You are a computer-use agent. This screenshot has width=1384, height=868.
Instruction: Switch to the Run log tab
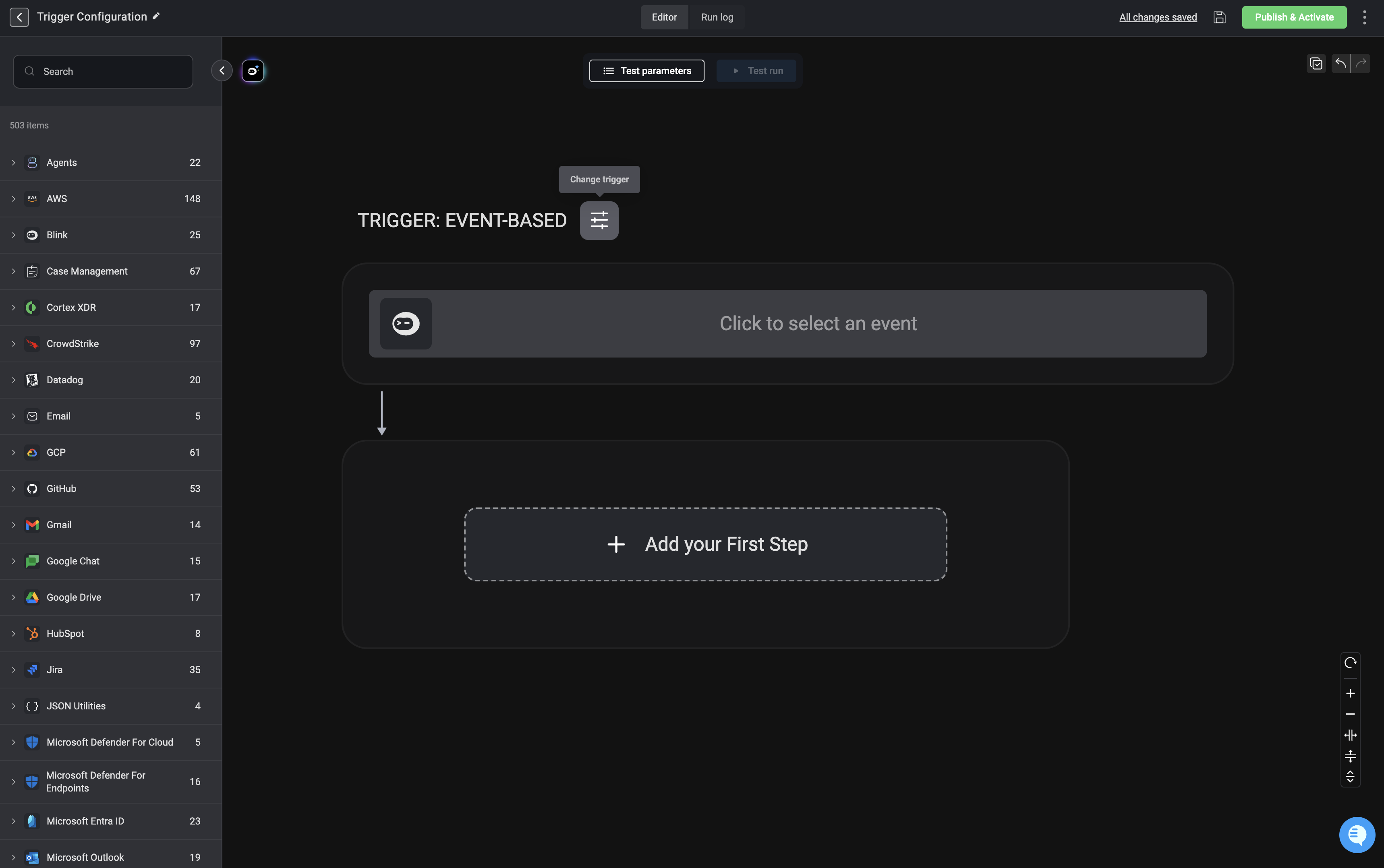(717, 17)
